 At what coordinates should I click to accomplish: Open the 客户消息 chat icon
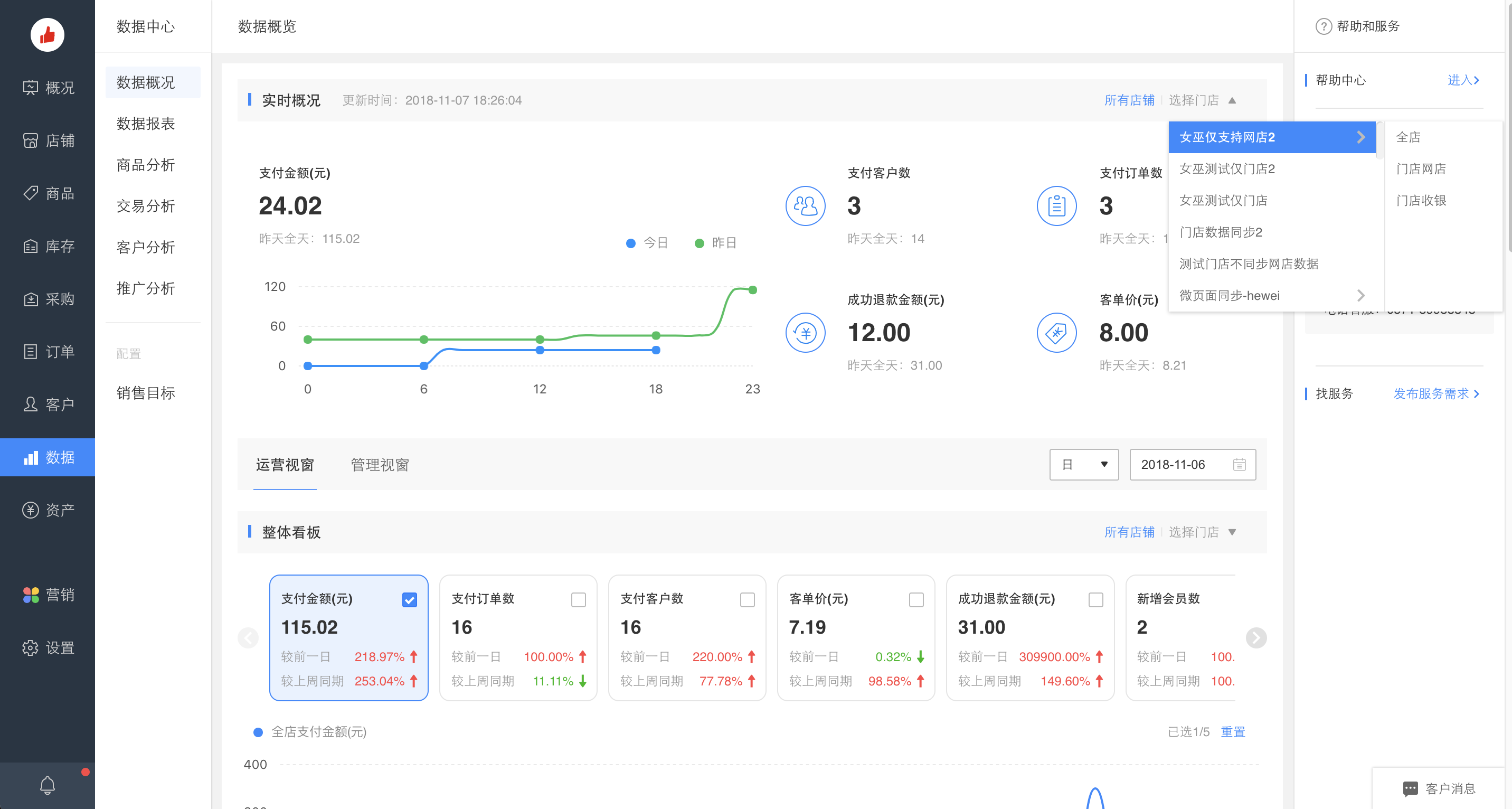click(x=1410, y=788)
